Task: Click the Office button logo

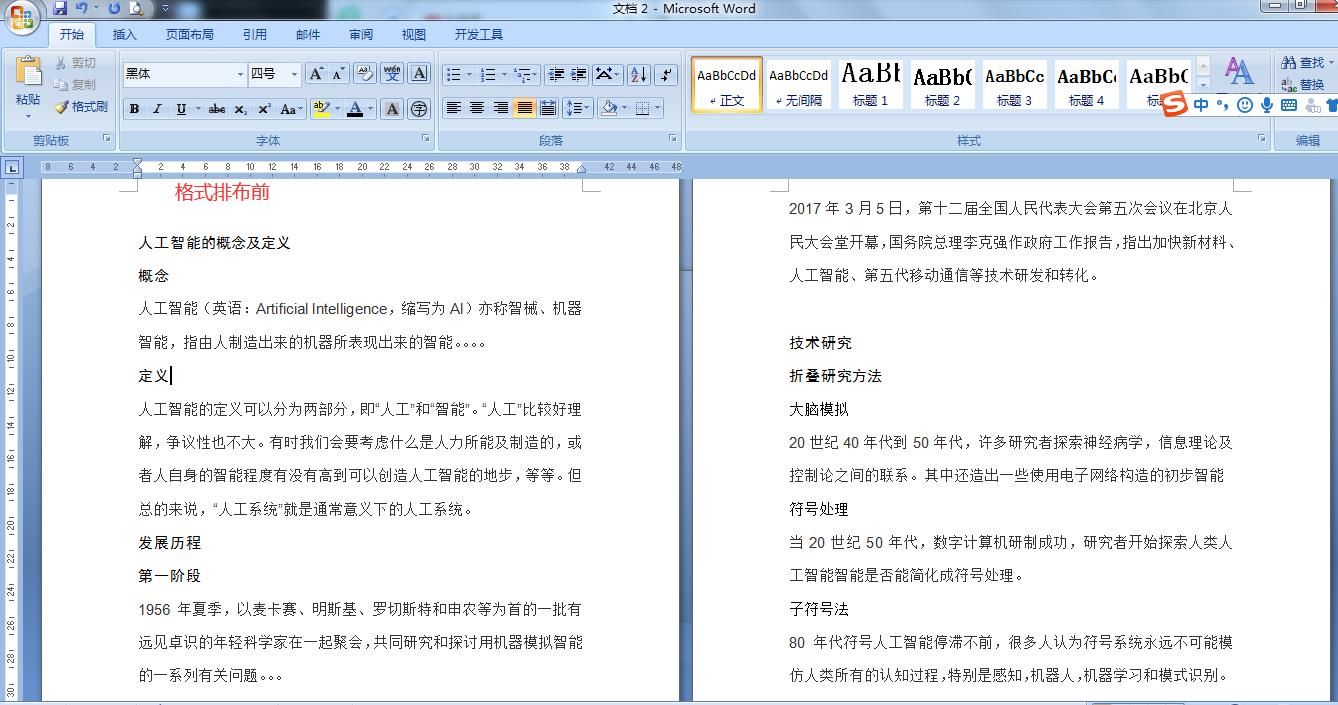Action: (21, 17)
